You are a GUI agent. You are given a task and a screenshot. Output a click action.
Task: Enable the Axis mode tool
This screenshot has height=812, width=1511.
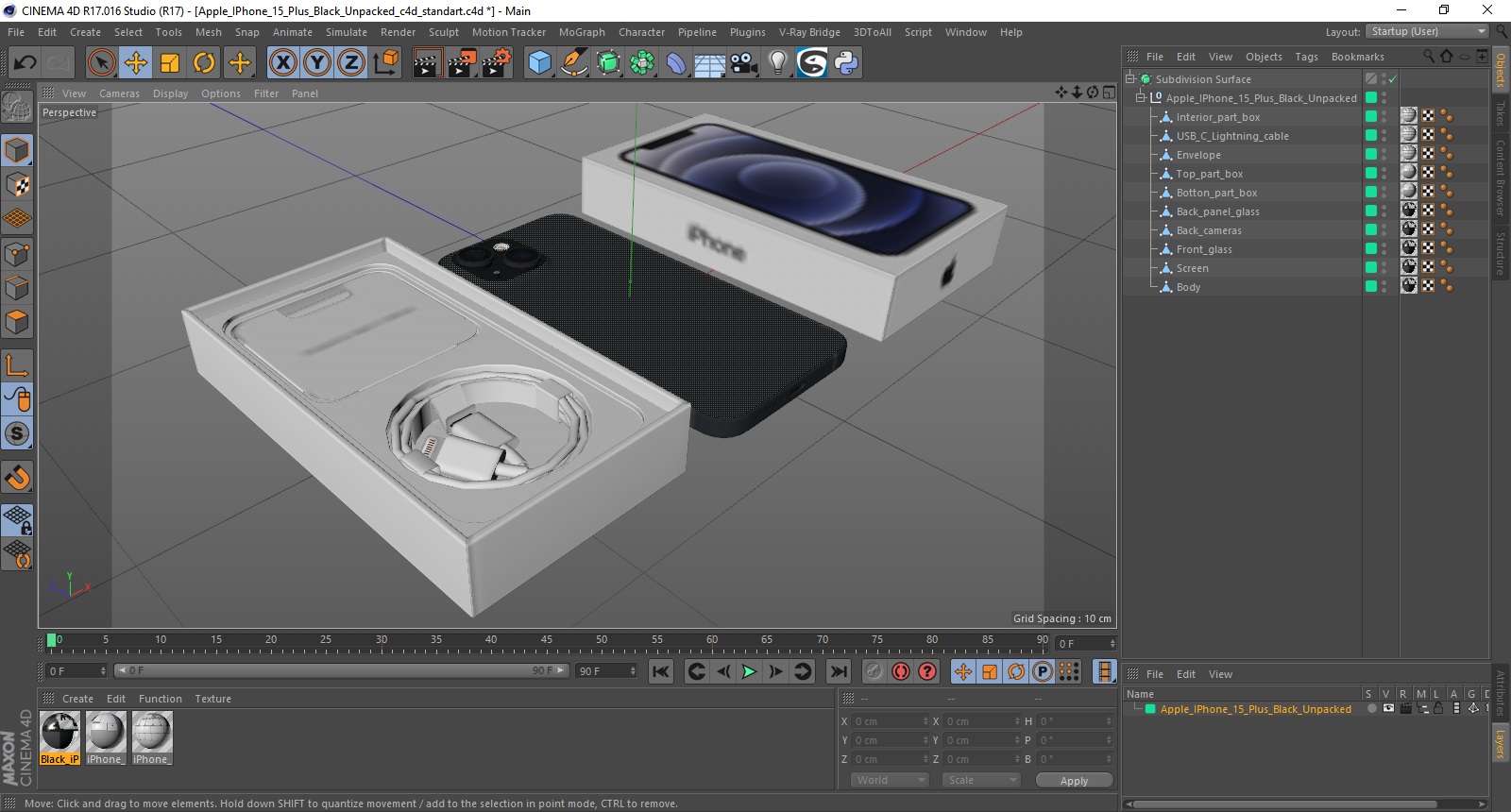pyautogui.click(x=17, y=365)
